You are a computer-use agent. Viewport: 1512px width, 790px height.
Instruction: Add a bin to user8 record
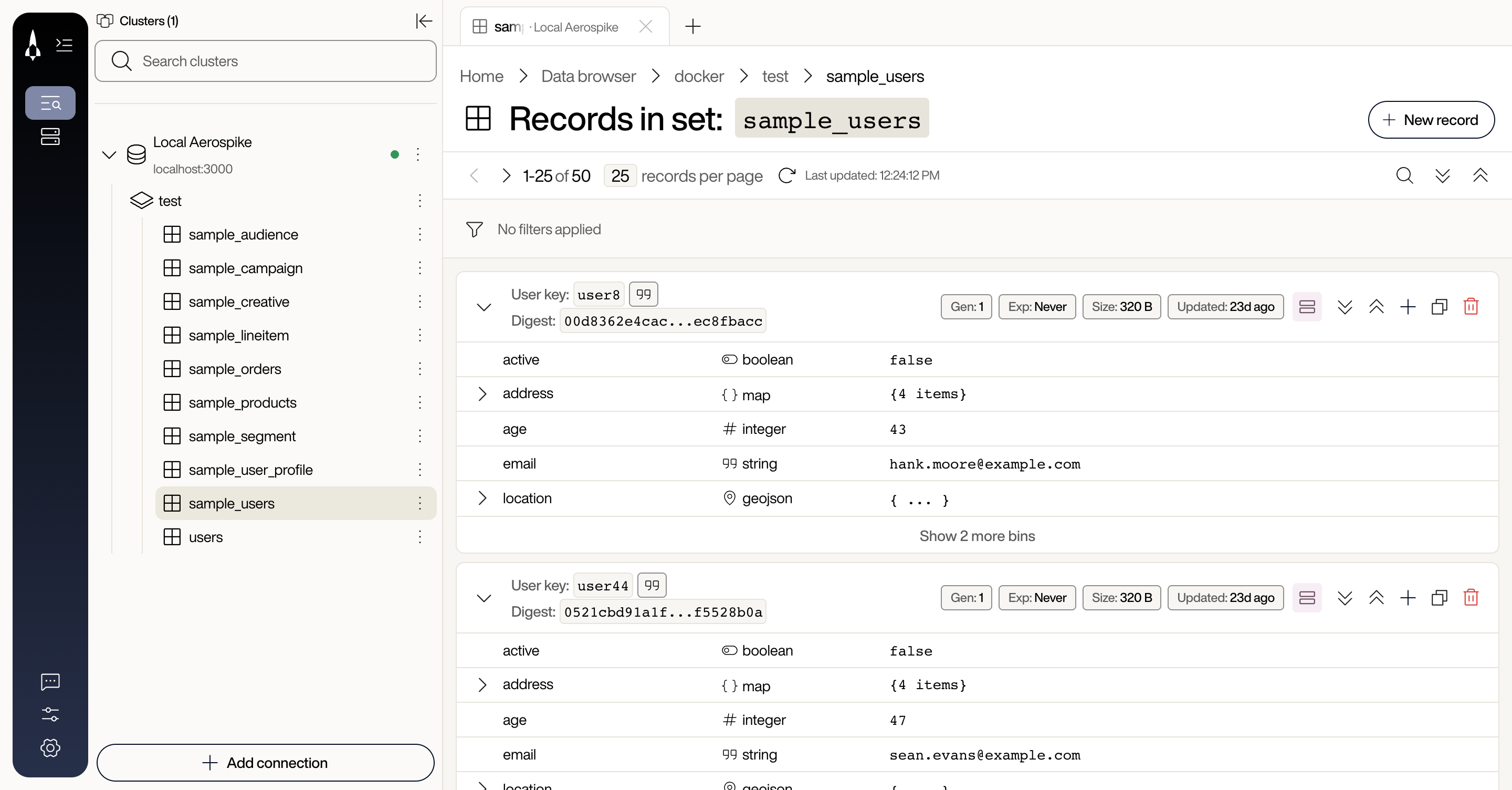(x=1408, y=307)
